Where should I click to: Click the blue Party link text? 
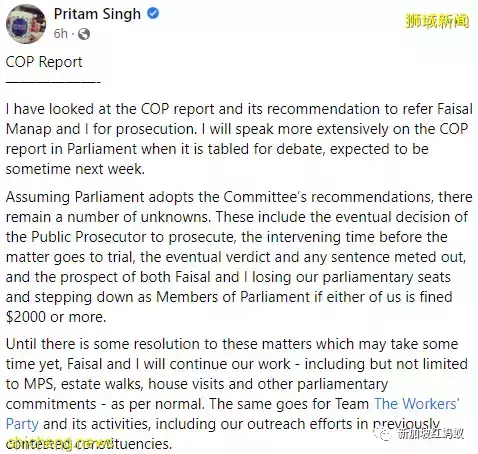[22, 424]
